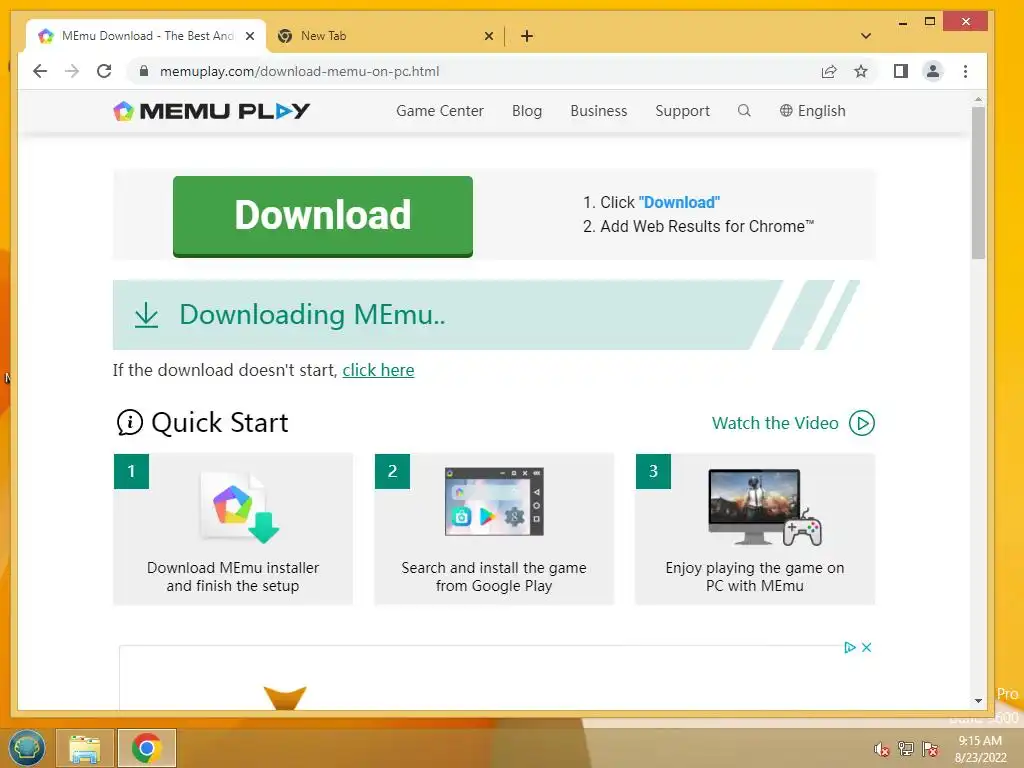Click the scrollbar down arrow
This screenshot has width=1024, height=768.
coord(978,701)
